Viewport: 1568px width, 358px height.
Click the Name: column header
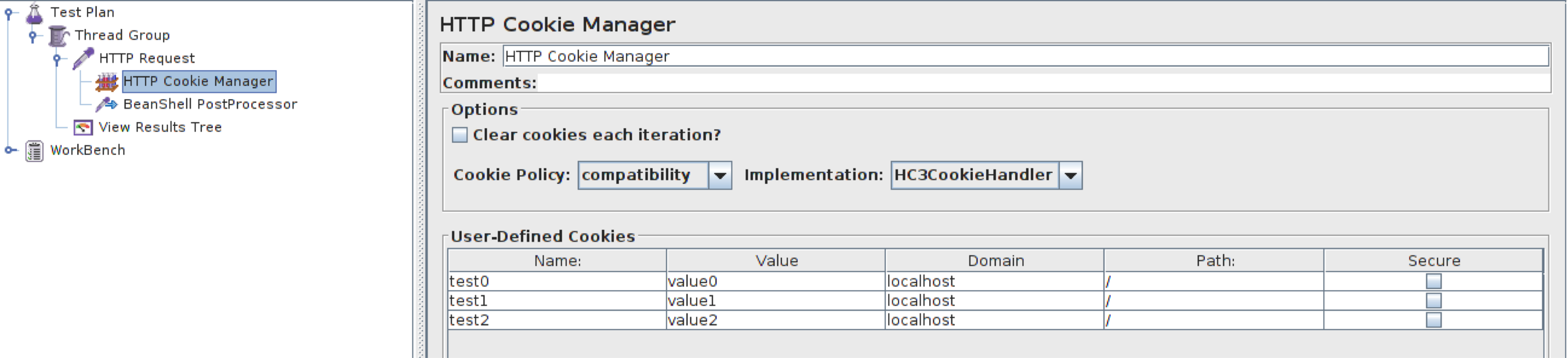[x=557, y=261]
